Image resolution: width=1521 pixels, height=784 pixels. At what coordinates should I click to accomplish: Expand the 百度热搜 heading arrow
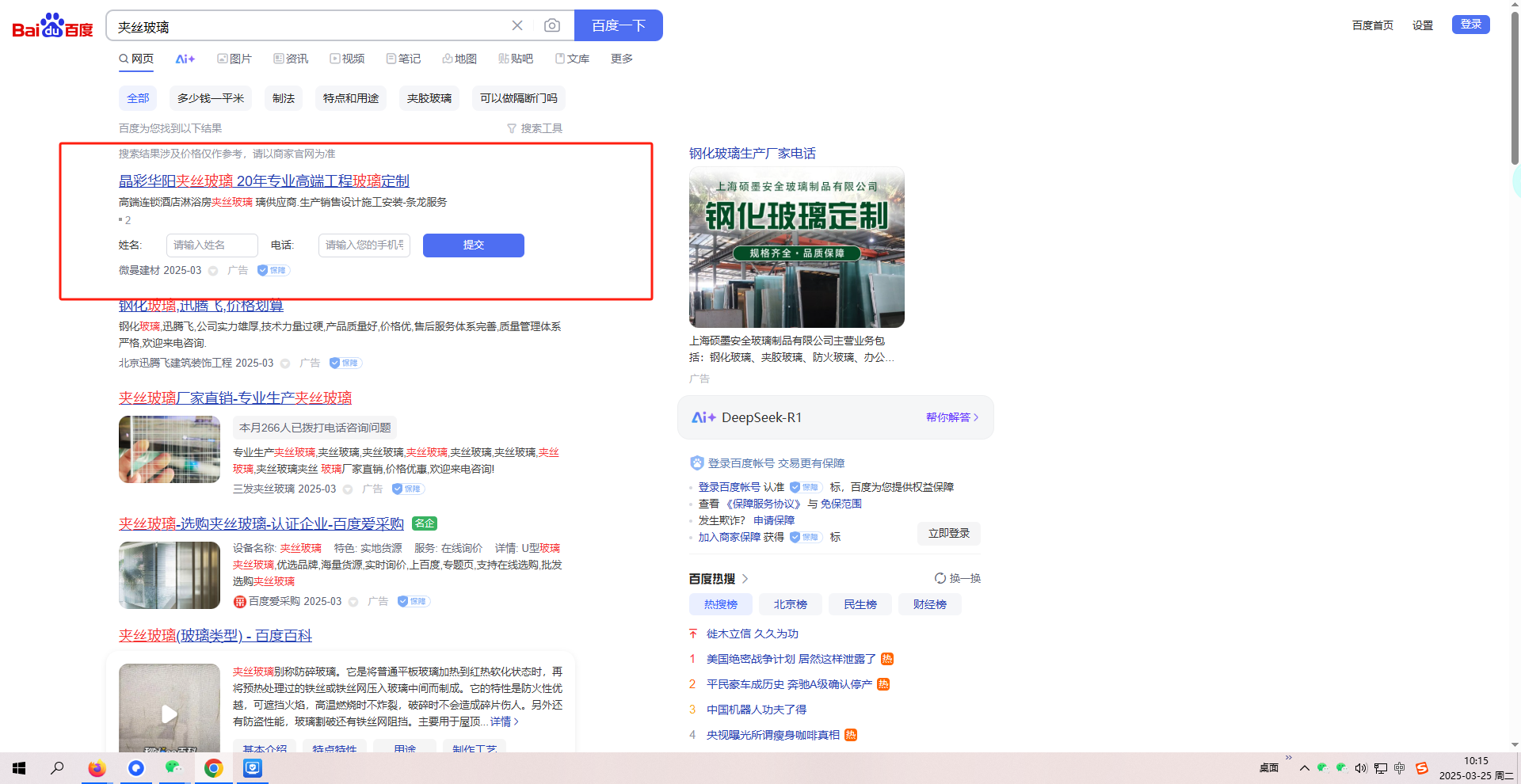(x=745, y=579)
